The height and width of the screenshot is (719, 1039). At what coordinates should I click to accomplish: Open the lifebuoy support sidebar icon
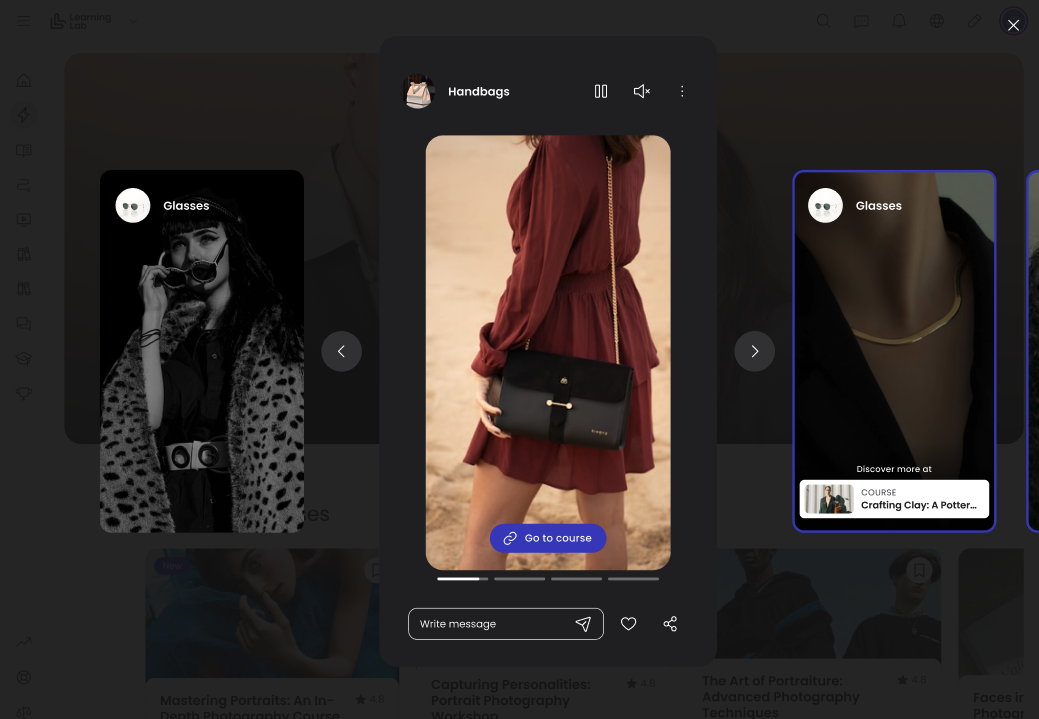(x=24, y=677)
